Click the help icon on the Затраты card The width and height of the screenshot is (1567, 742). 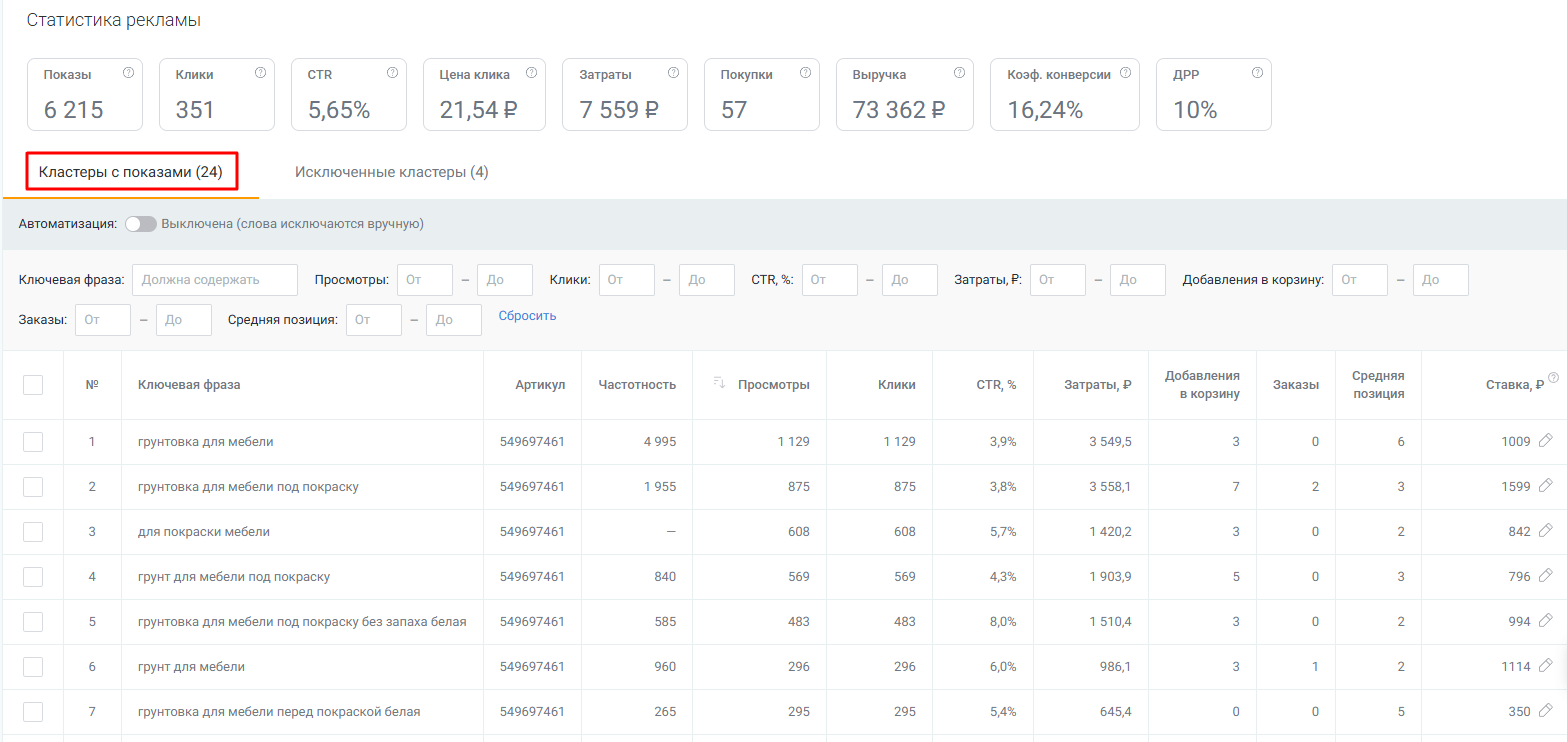pos(673,73)
